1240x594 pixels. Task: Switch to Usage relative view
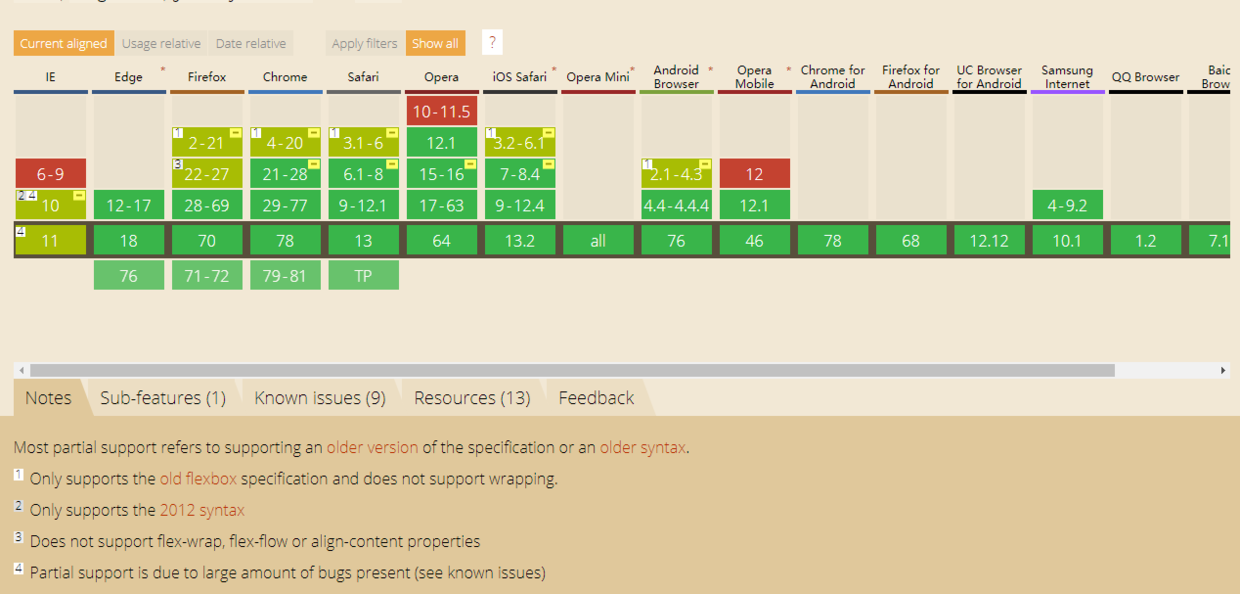(x=161, y=43)
